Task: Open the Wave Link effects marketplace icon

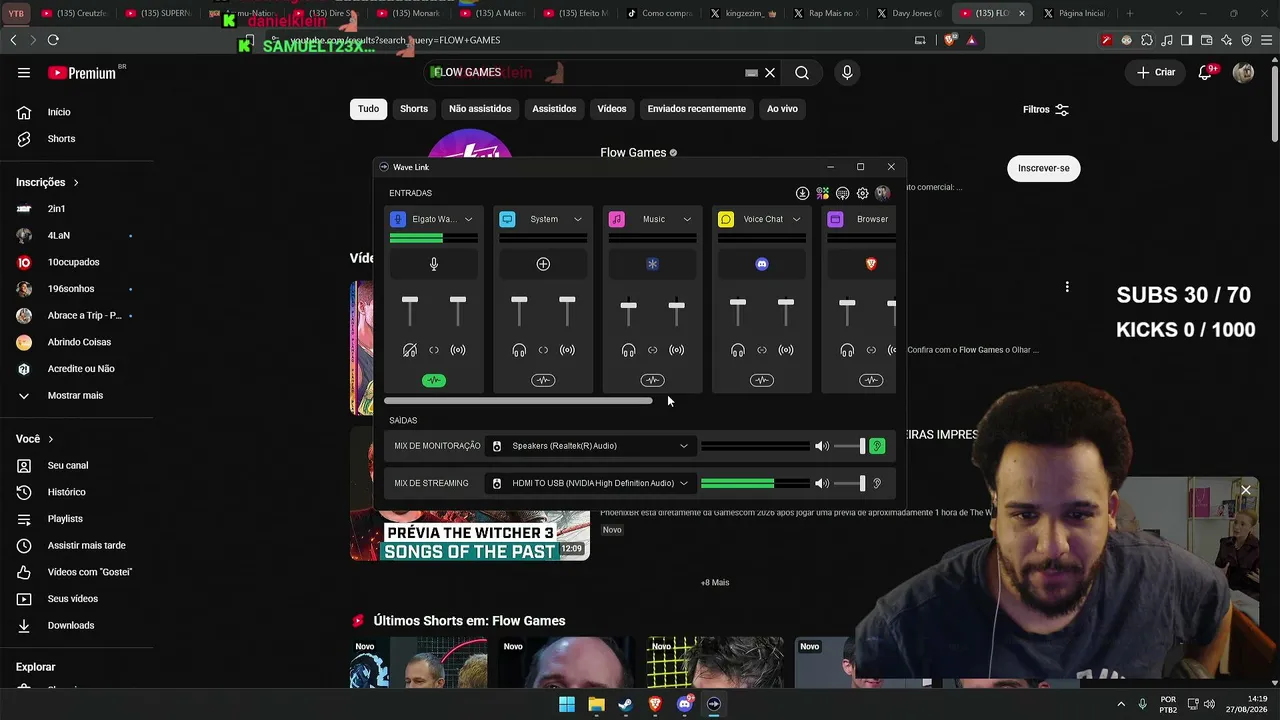Action: (x=822, y=193)
